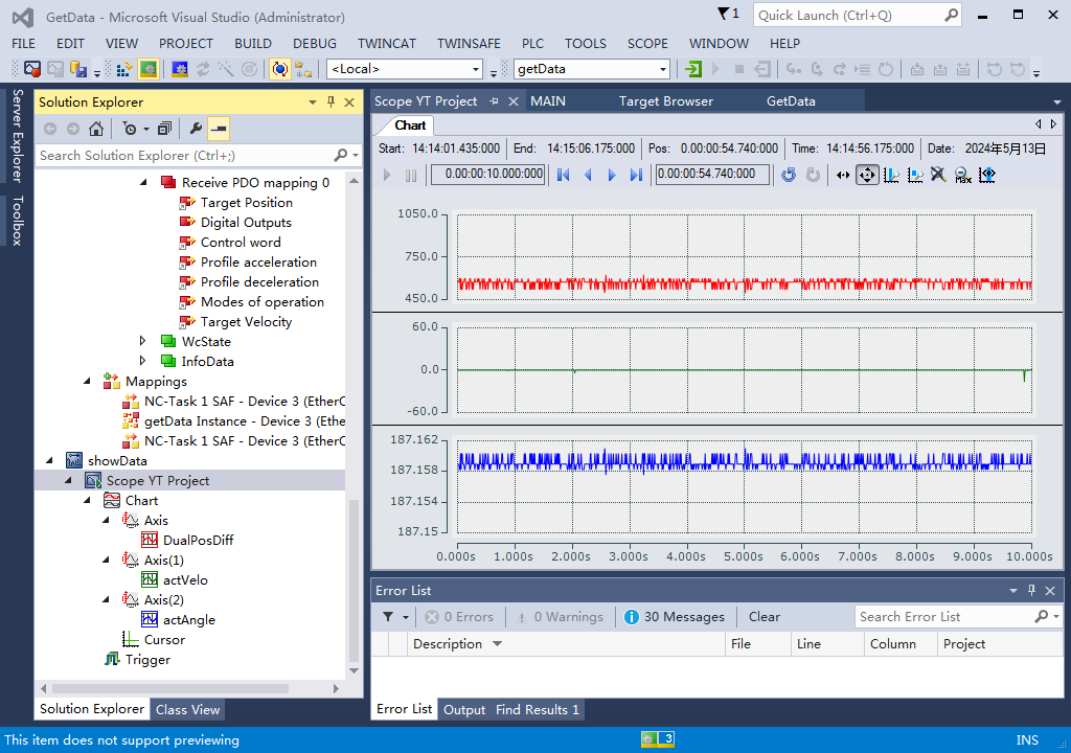This screenshot has height=753, width=1071.
Task: Click the zoom max icon in chart toolbar
Action: pyautogui.click(x=963, y=175)
